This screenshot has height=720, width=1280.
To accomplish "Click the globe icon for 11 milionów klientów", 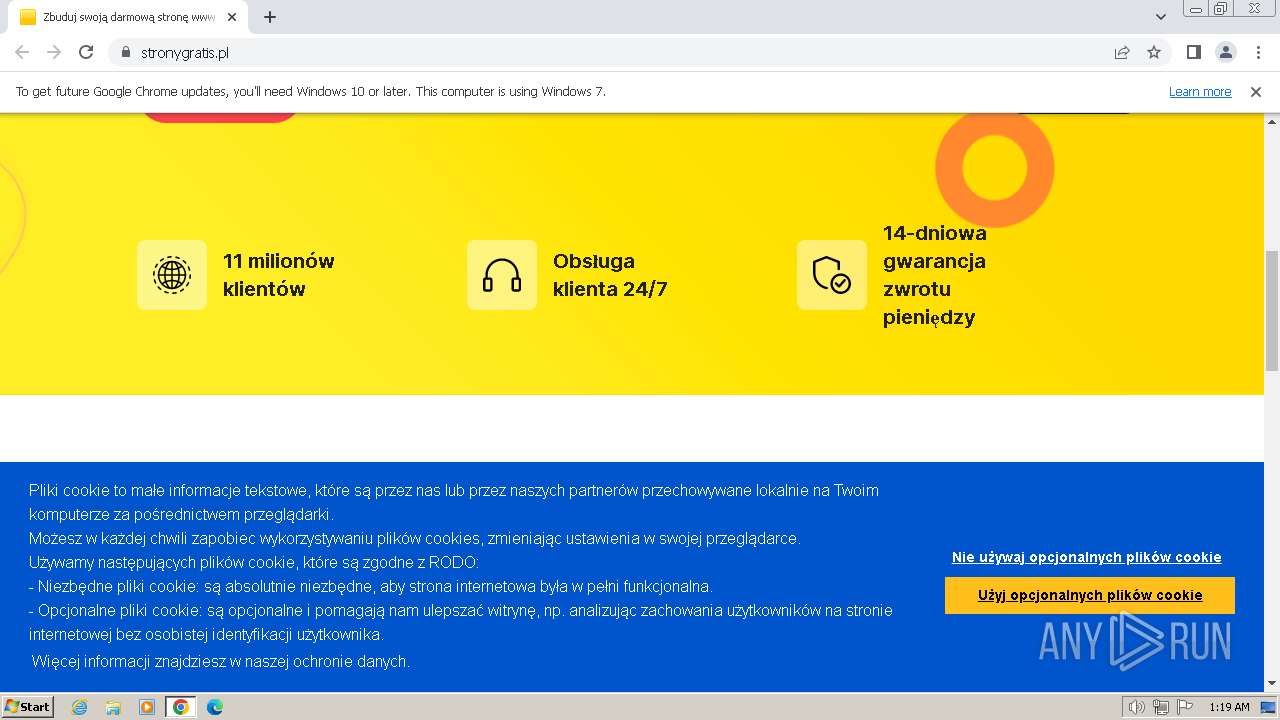I will 172,275.
